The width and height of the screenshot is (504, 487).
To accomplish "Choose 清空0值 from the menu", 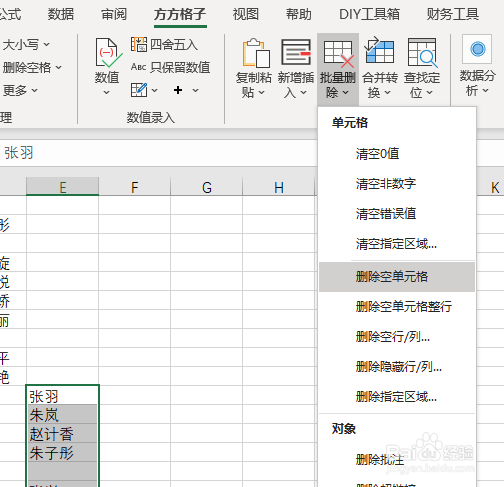I will 397,154.
